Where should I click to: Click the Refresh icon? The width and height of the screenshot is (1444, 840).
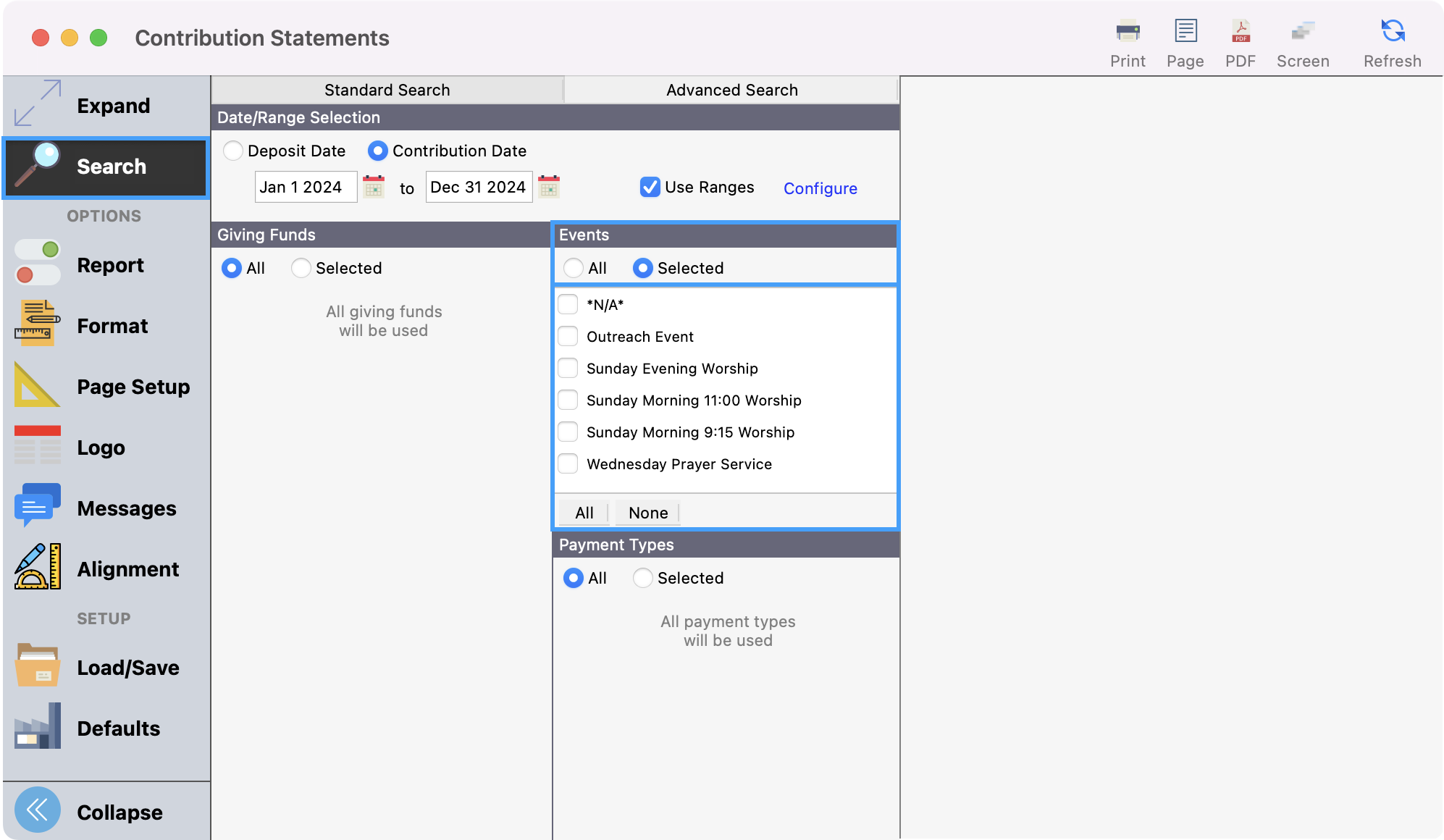pos(1392,32)
